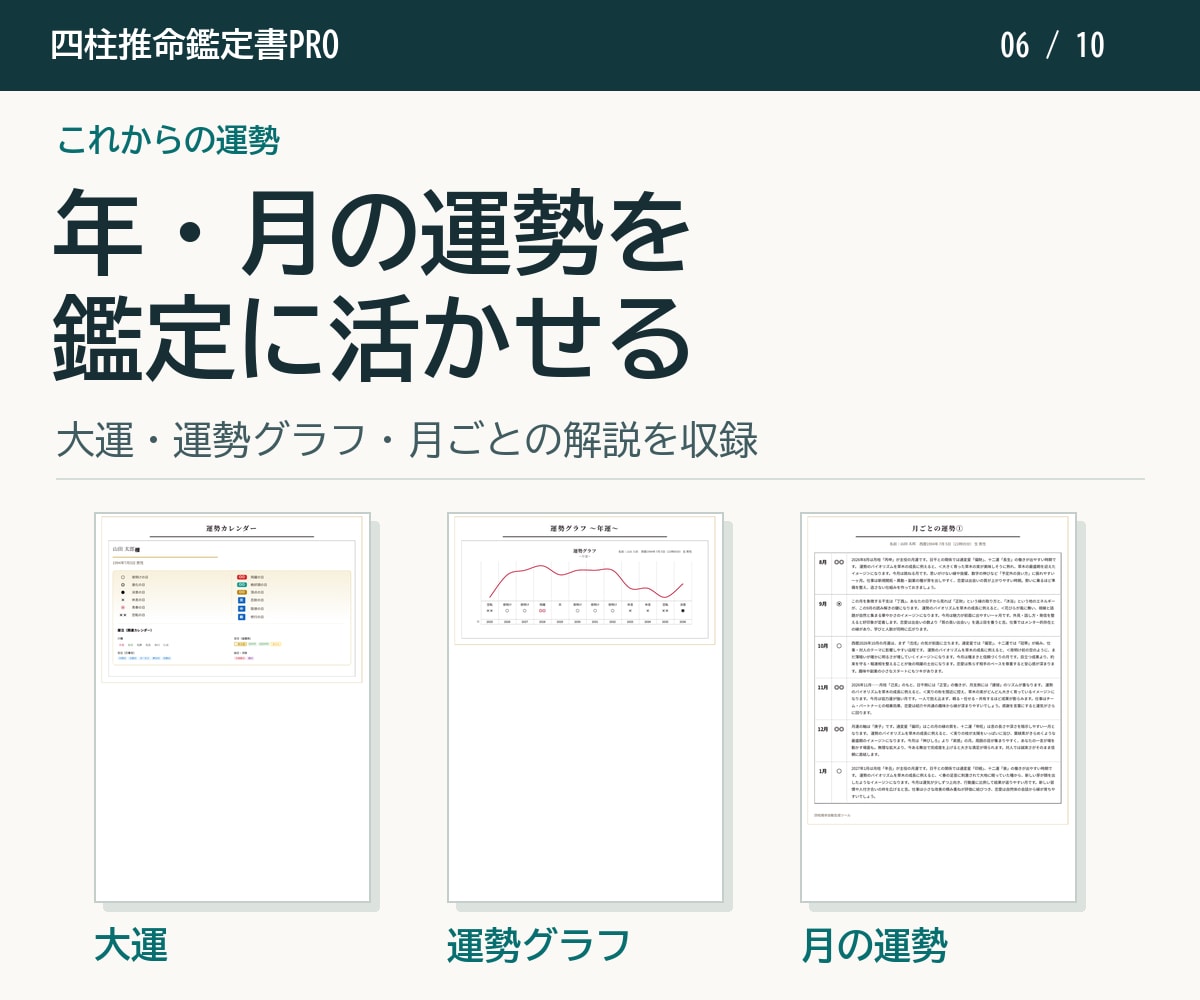The image size is (1200, 1000).
Task: Click the single circle symbol beside 1月
Action: pos(839,771)
